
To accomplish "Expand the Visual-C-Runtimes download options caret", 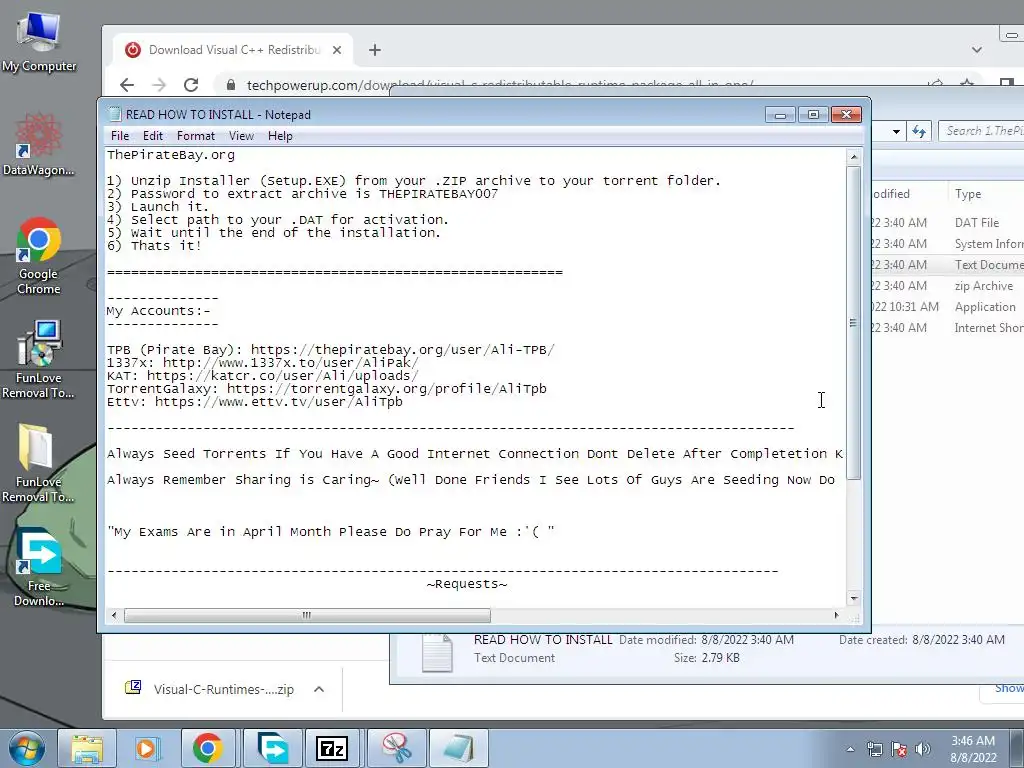I will click(x=319, y=689).
